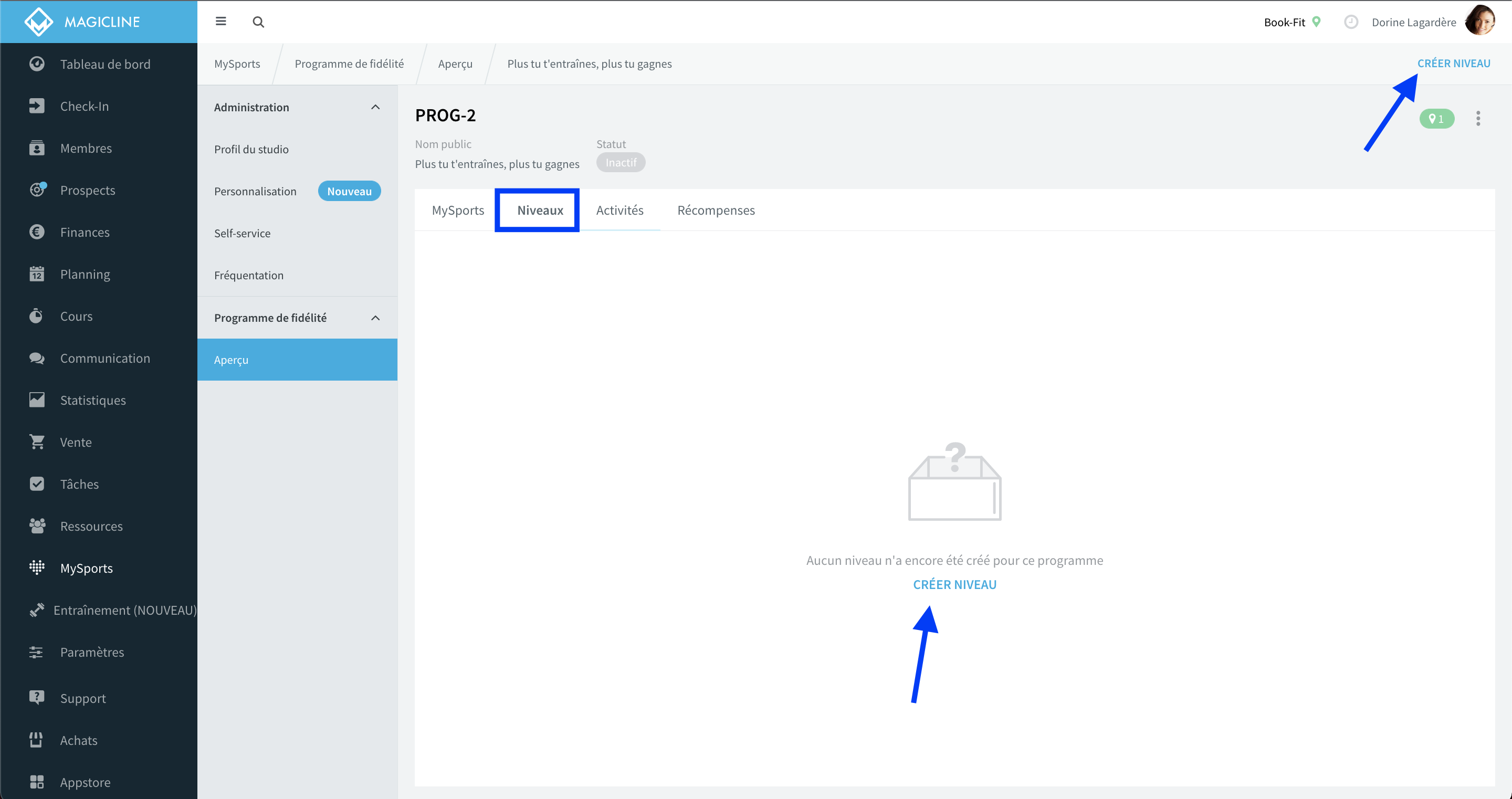Click the Entraînement dumbbell icon
The height and width of the screenshot is (799, 1512).
(37, 610)
